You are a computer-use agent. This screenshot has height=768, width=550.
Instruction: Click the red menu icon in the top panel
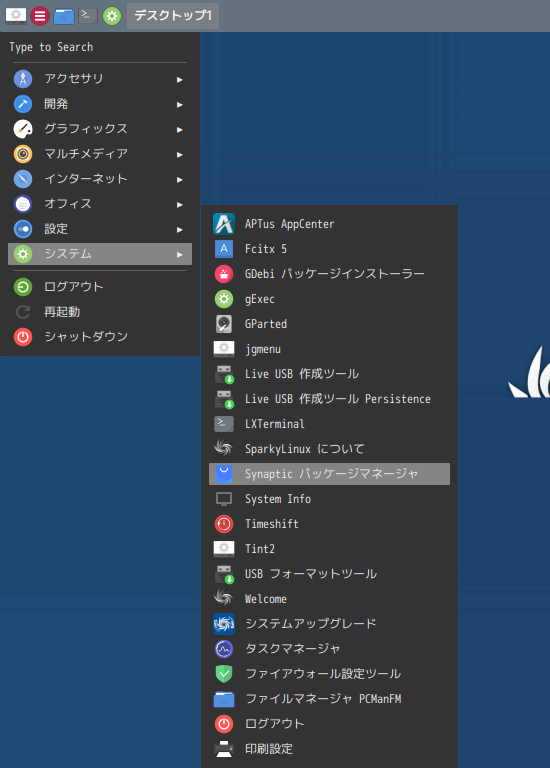[x=40, y=16]
